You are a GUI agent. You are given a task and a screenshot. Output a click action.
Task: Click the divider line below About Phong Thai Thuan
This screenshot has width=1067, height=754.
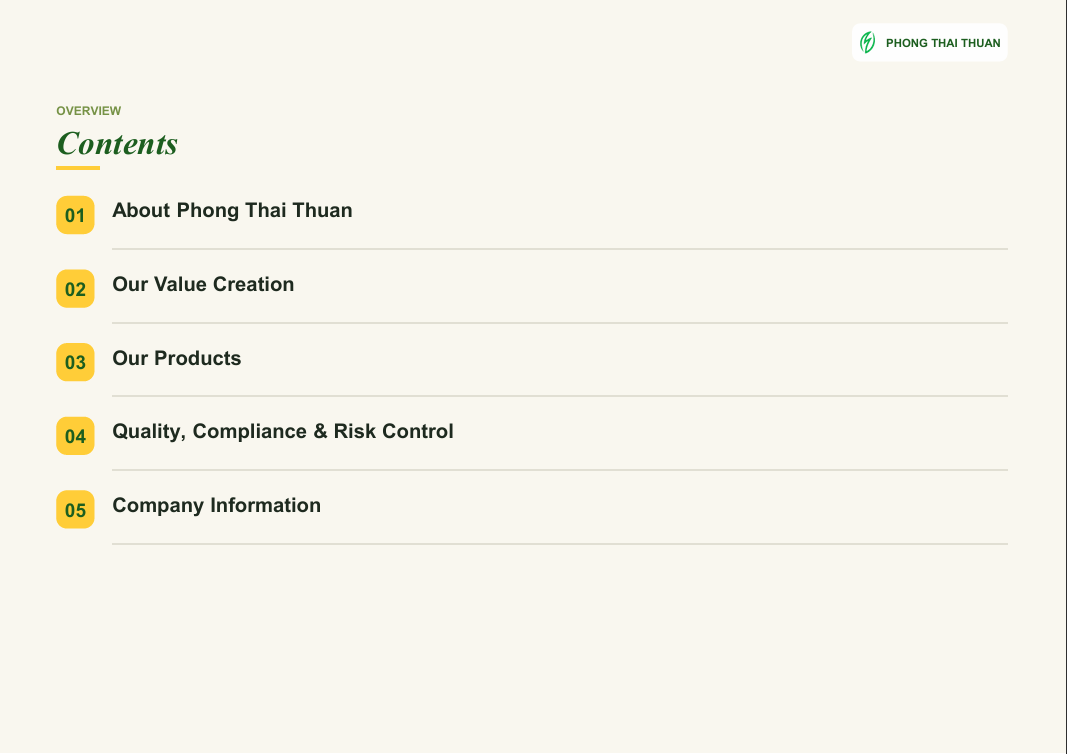click(559, 249)
